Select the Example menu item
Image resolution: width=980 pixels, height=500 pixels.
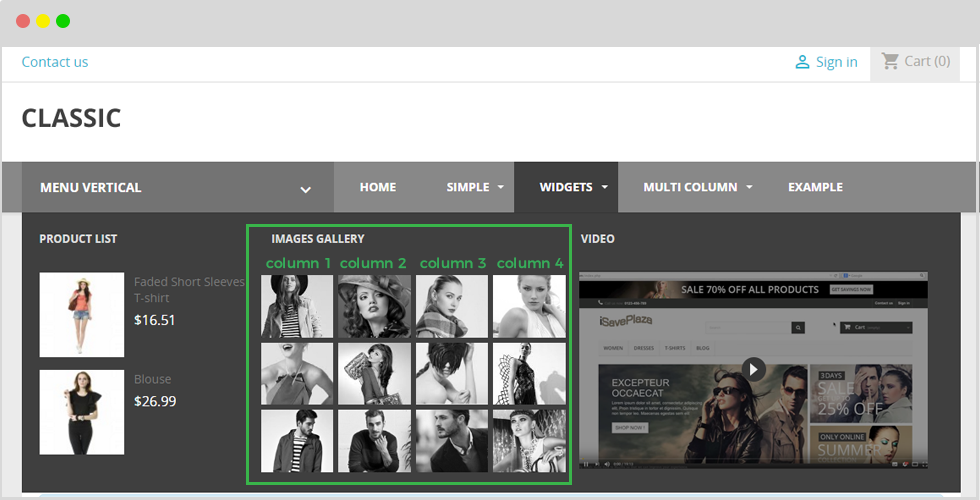click(x=815, y=187)
